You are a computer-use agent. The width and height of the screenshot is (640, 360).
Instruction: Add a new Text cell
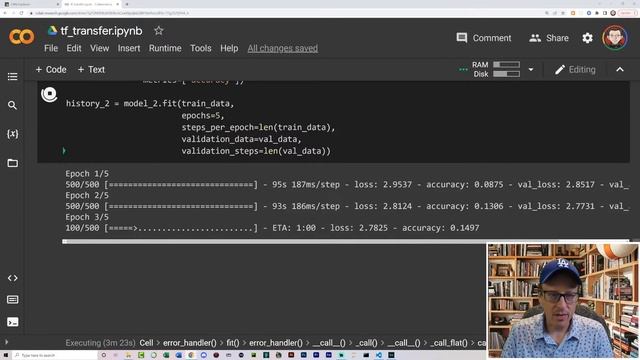click(x=91, y=70)
